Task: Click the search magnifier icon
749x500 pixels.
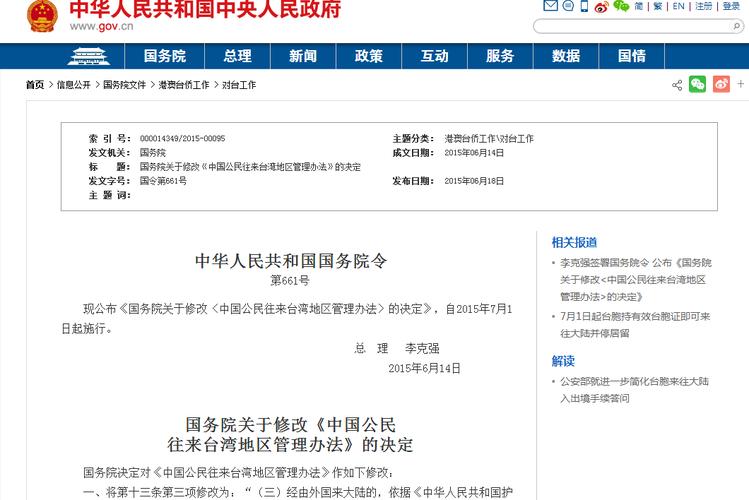Action: tap(736, 26)
